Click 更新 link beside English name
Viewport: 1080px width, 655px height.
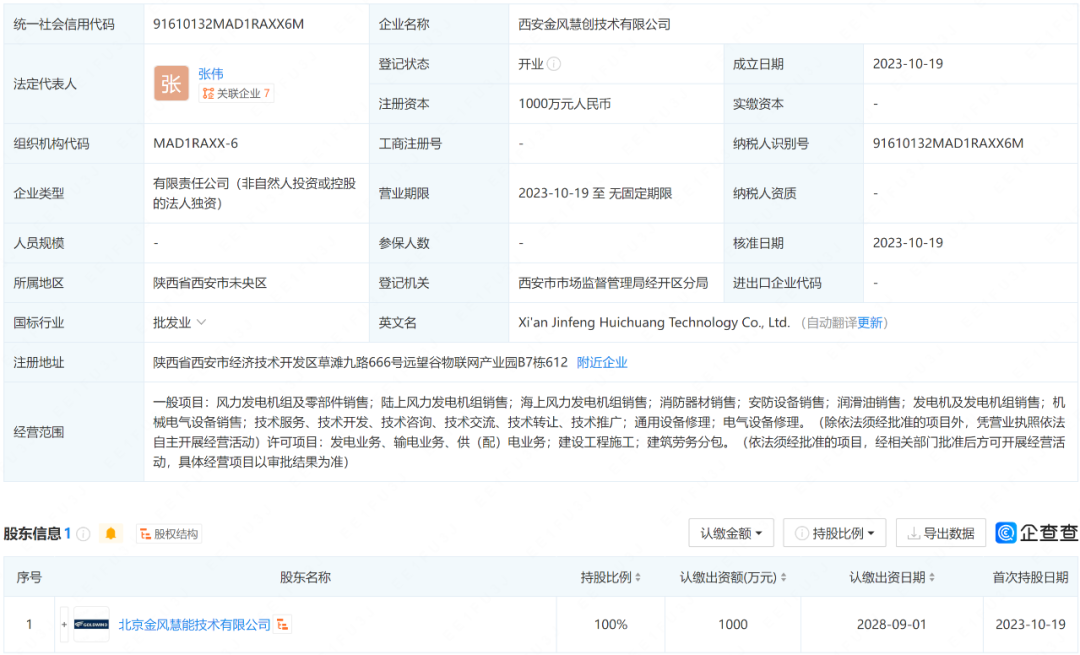coord(870,323)
